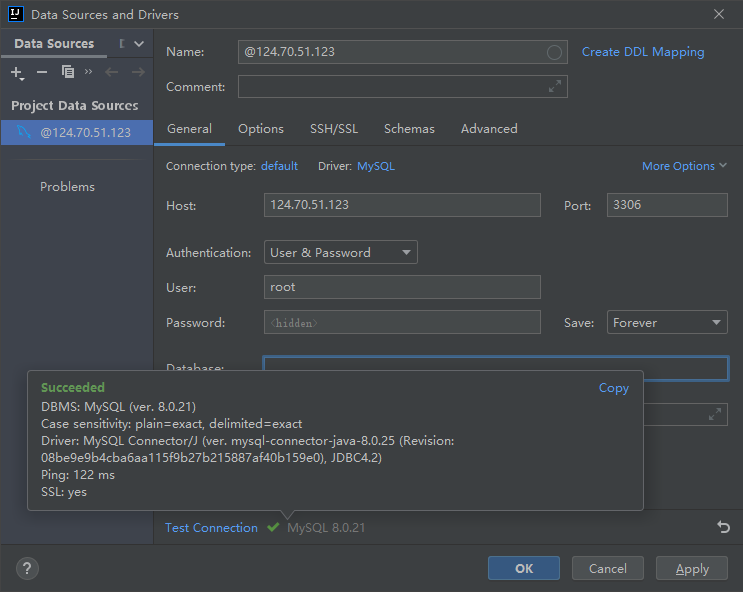Image resolution: width=743 pixels, height=592 pixels.
Task: Confirm with the OK button
Action: coord(524,568)
